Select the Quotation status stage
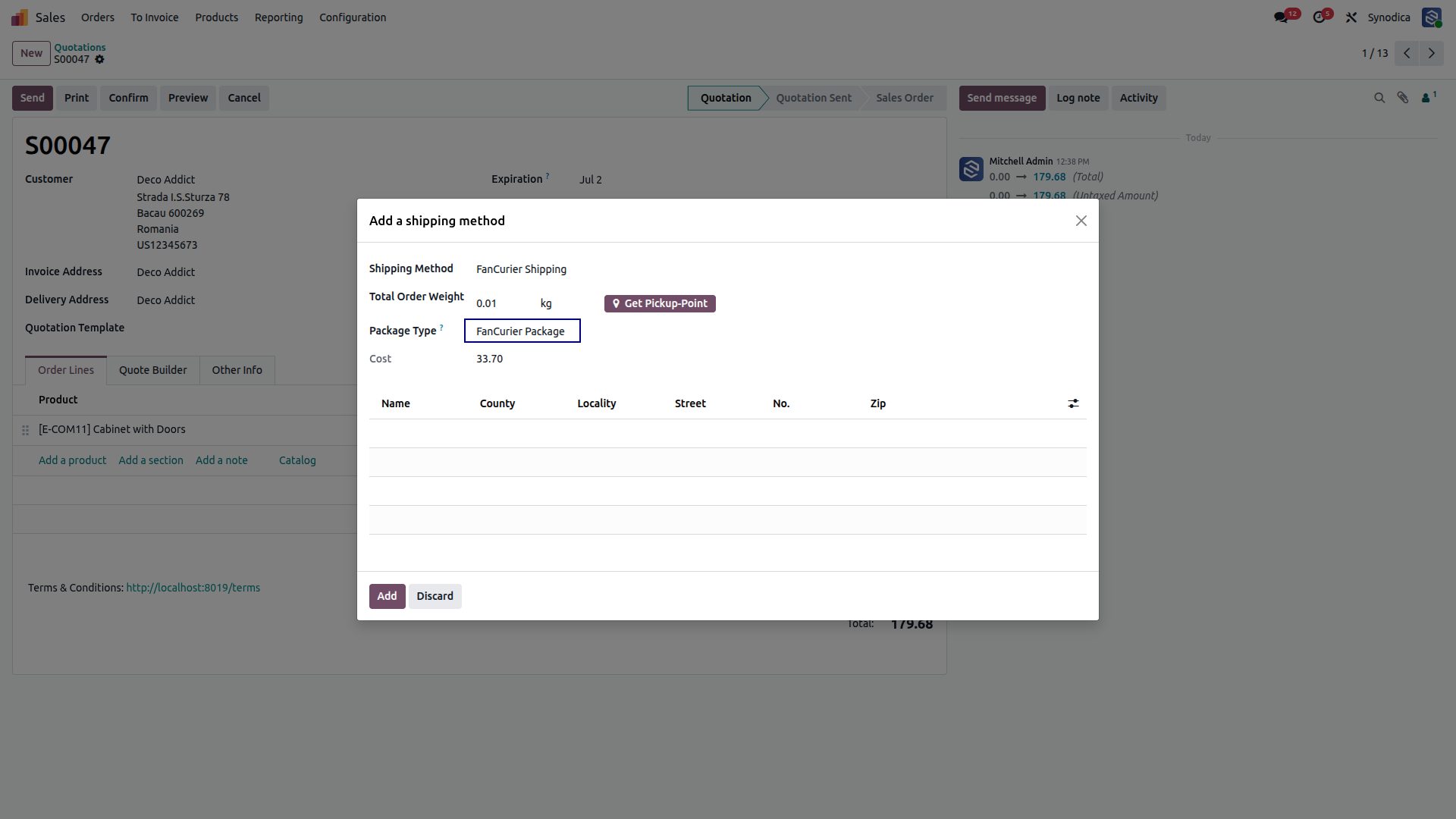The image size is (1456, 819). (726, 98)
